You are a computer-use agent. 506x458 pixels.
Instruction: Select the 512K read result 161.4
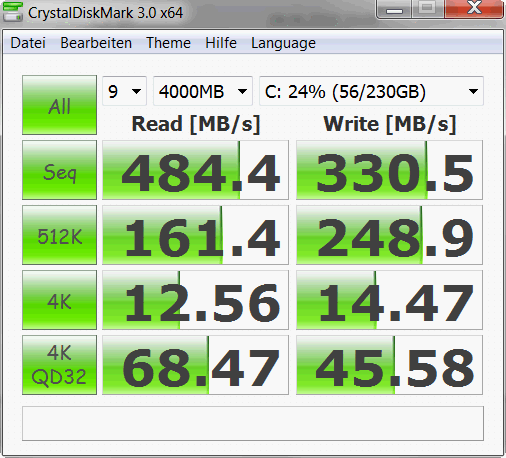[195, 235]
